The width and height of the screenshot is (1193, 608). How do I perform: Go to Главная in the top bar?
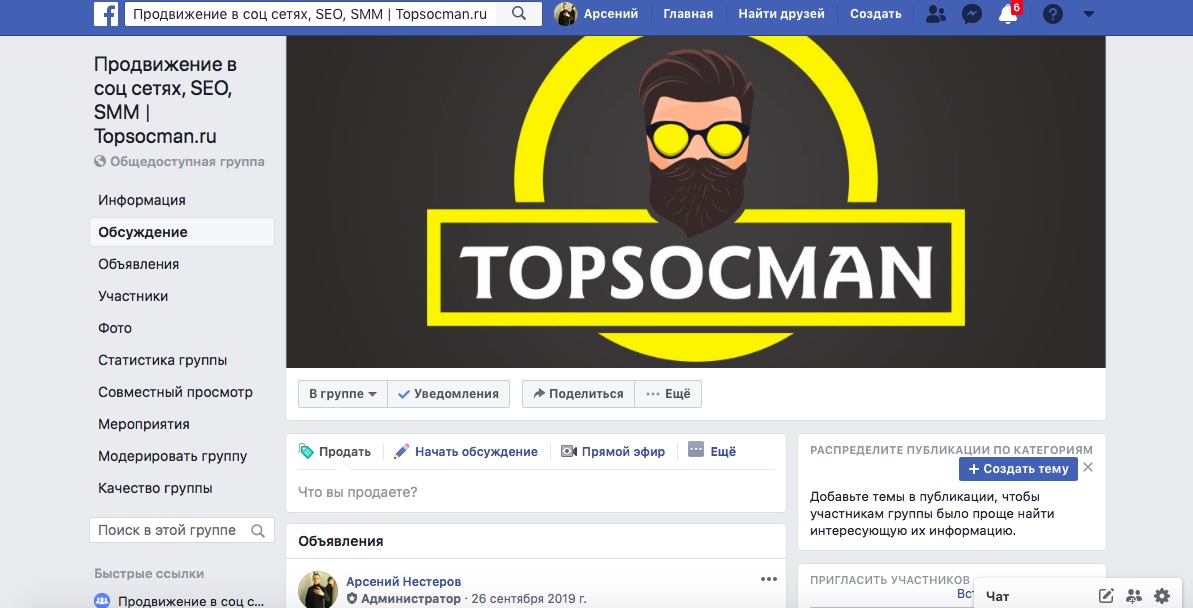tap(688, 14)
